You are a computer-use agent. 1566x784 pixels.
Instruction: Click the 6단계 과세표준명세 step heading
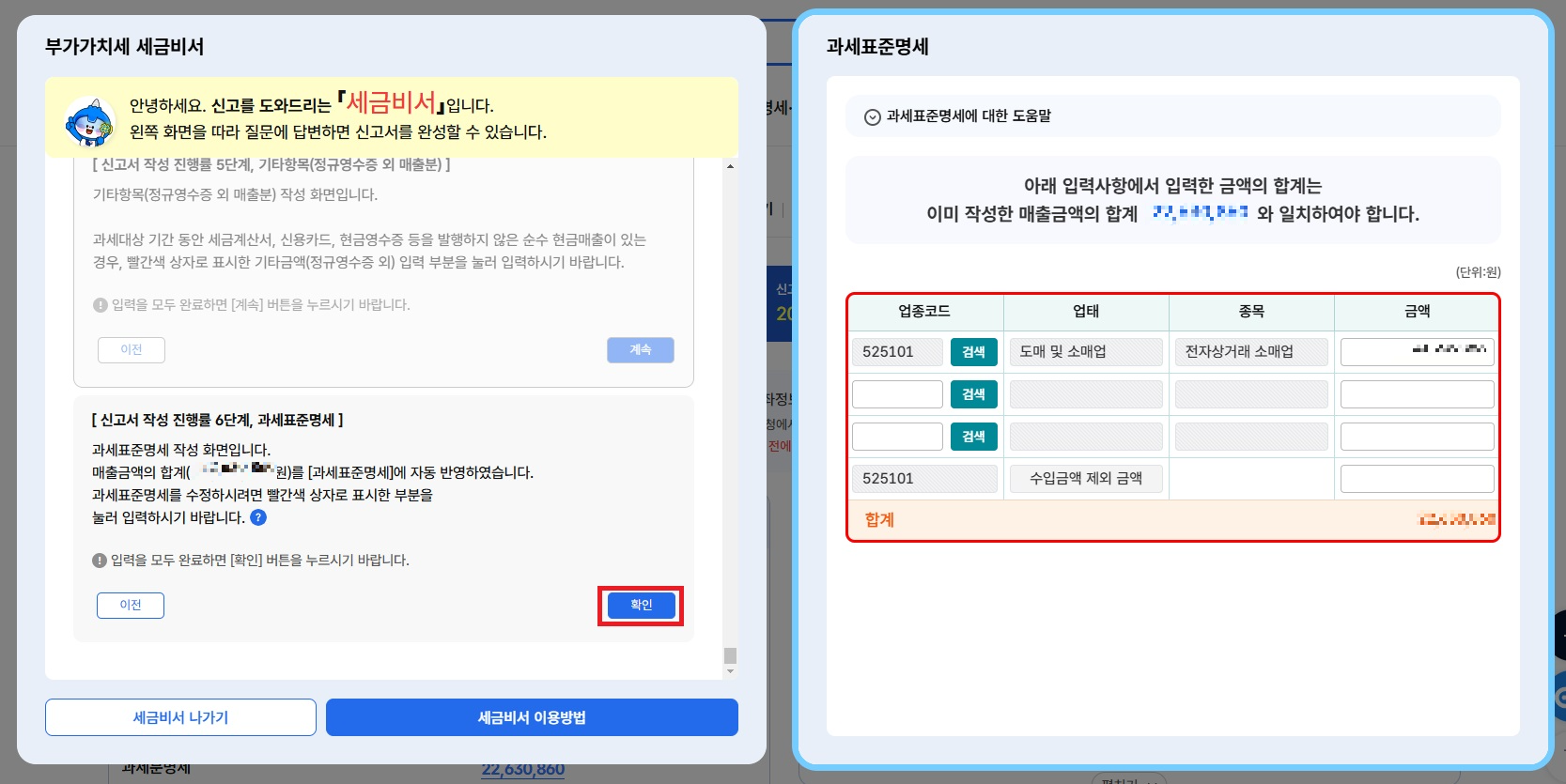point(218,421)
